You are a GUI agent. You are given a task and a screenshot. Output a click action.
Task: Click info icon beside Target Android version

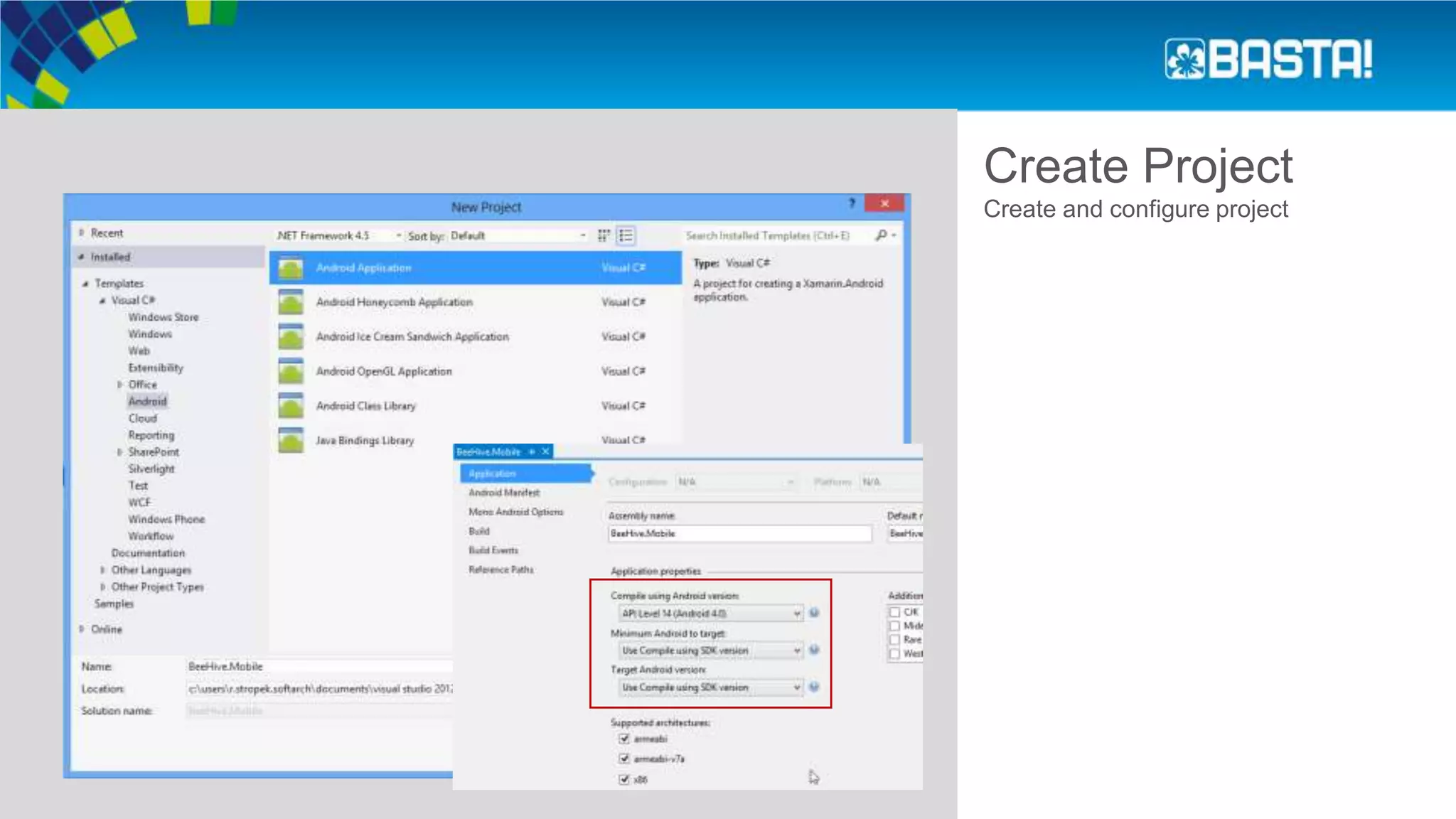pyautogui.click(x=815, y=687)
